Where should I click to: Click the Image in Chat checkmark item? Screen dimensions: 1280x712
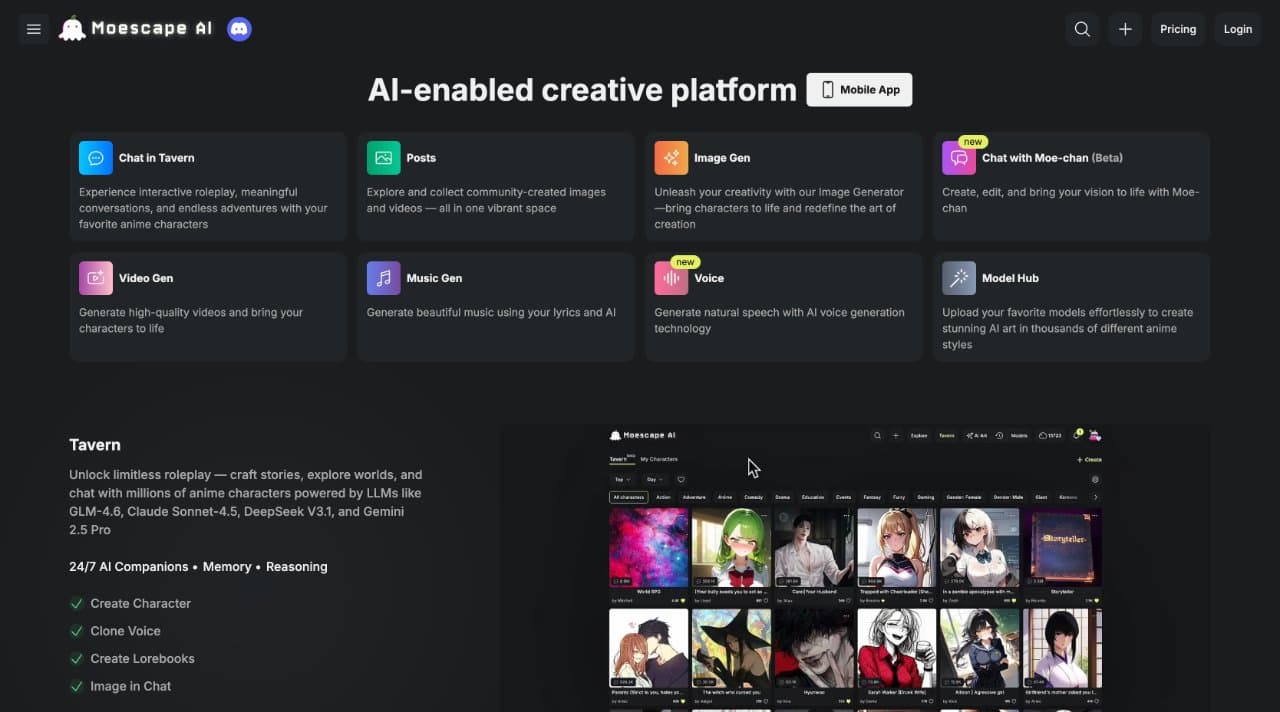120,686
